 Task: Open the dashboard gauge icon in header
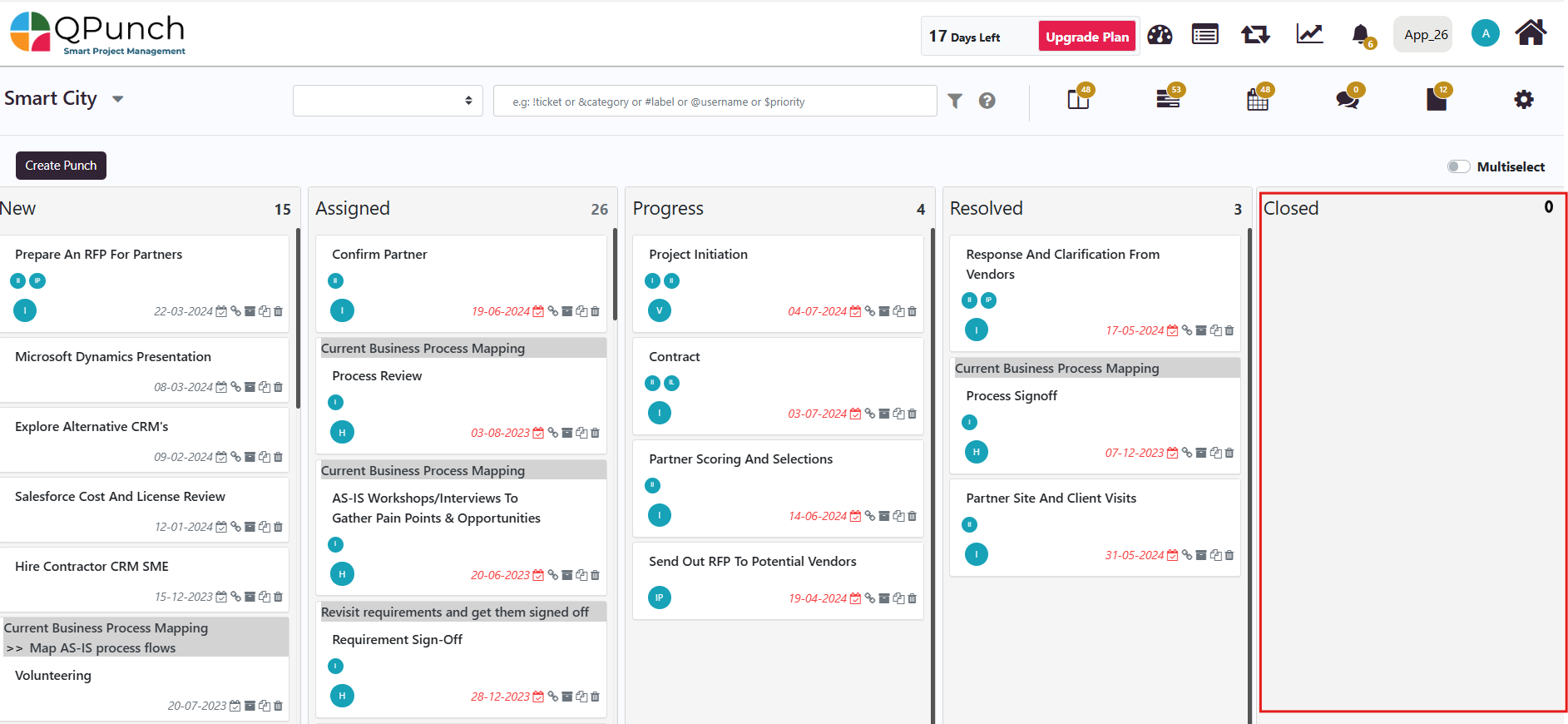[1160, 35]
